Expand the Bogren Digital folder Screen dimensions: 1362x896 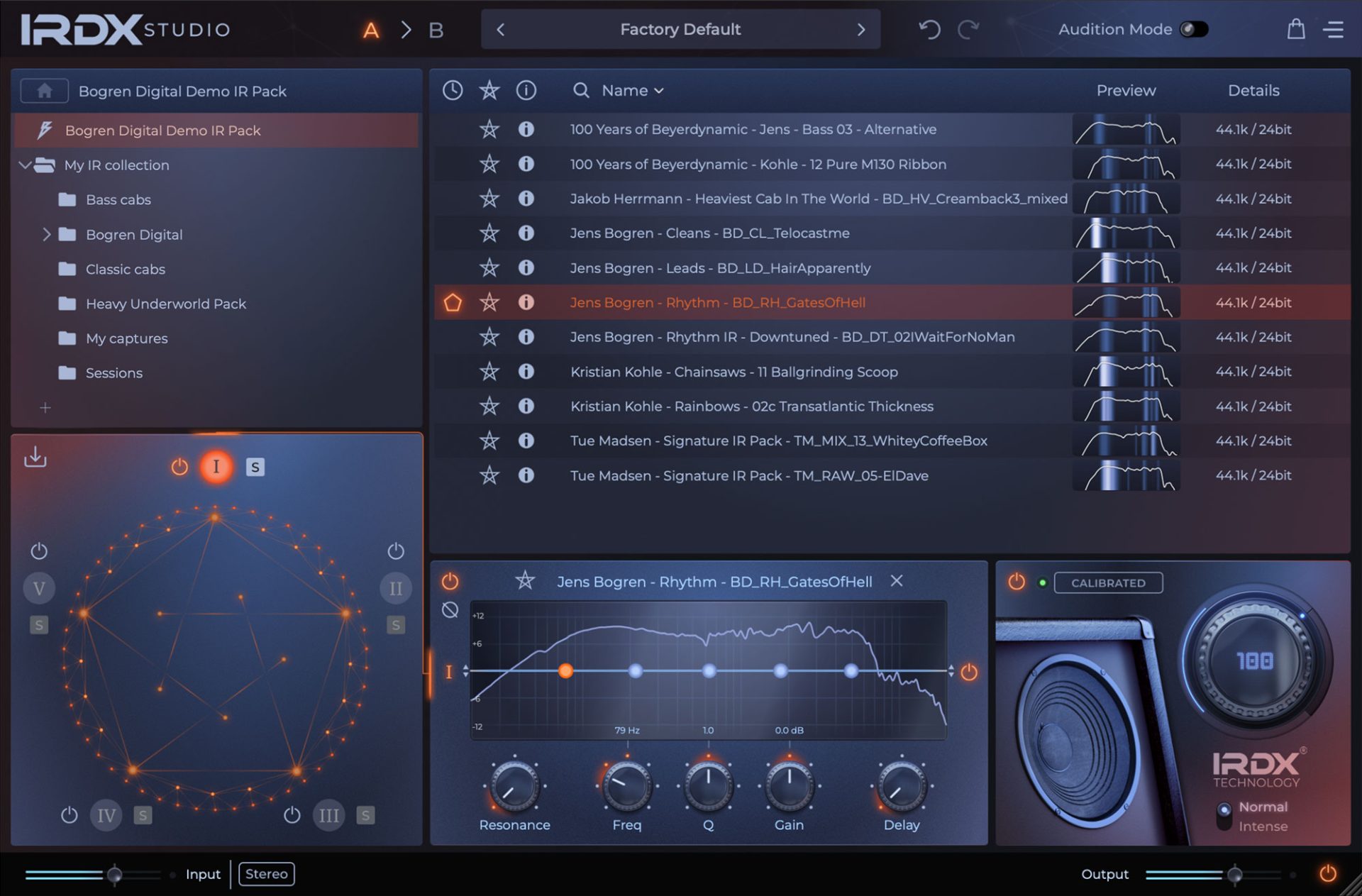(47, 234)
